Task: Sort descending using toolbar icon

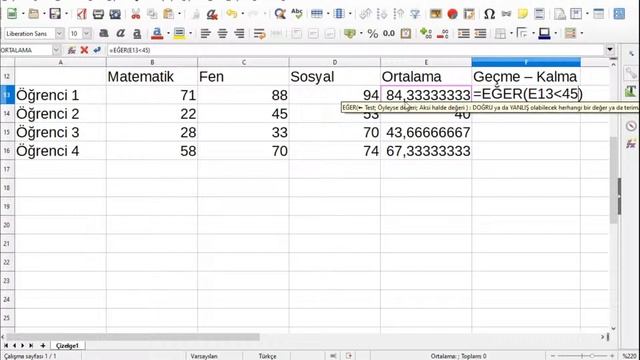Action: [398, 14]
